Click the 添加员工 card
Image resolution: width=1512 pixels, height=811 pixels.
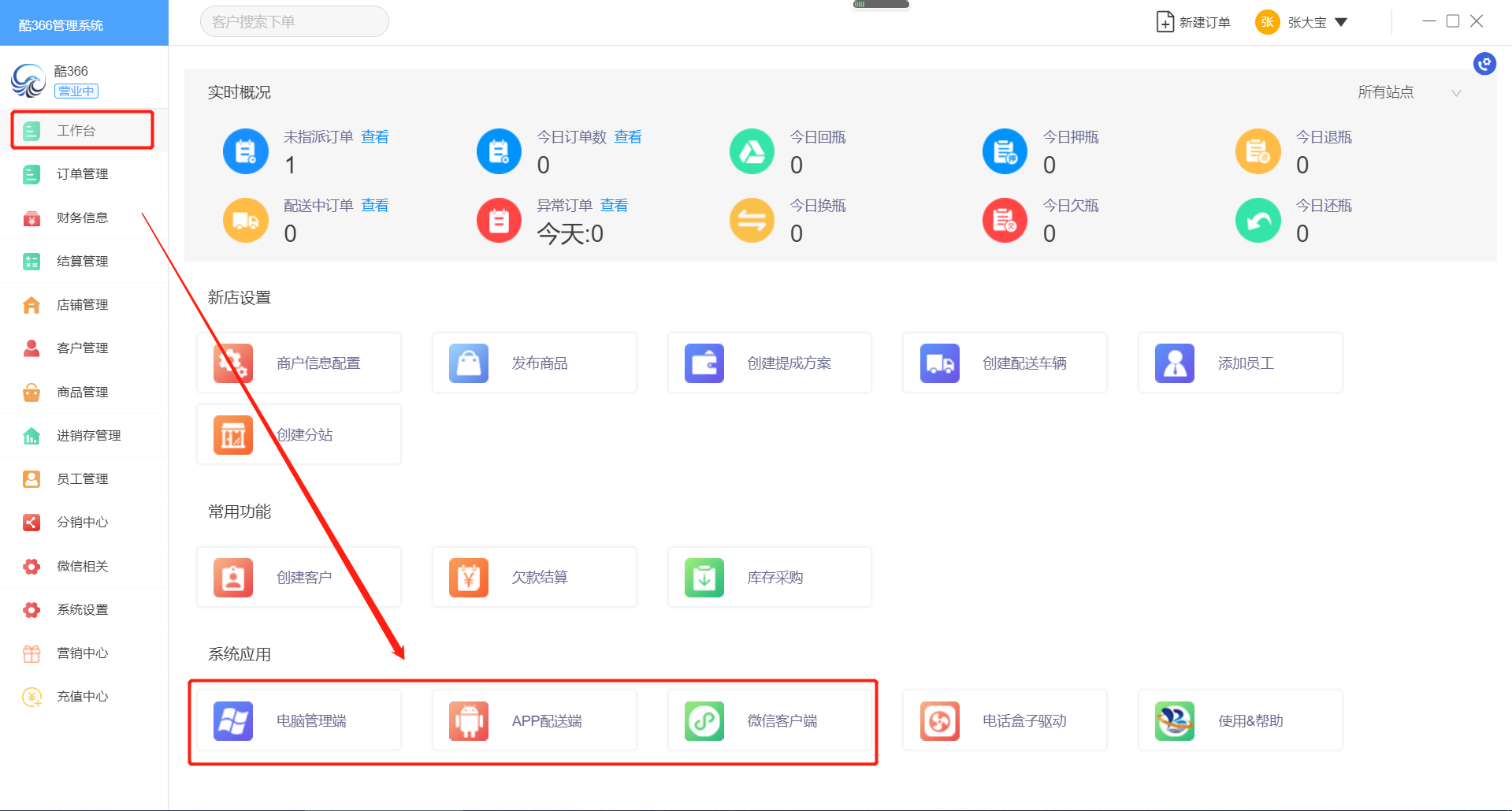[x=1240, y=363]
